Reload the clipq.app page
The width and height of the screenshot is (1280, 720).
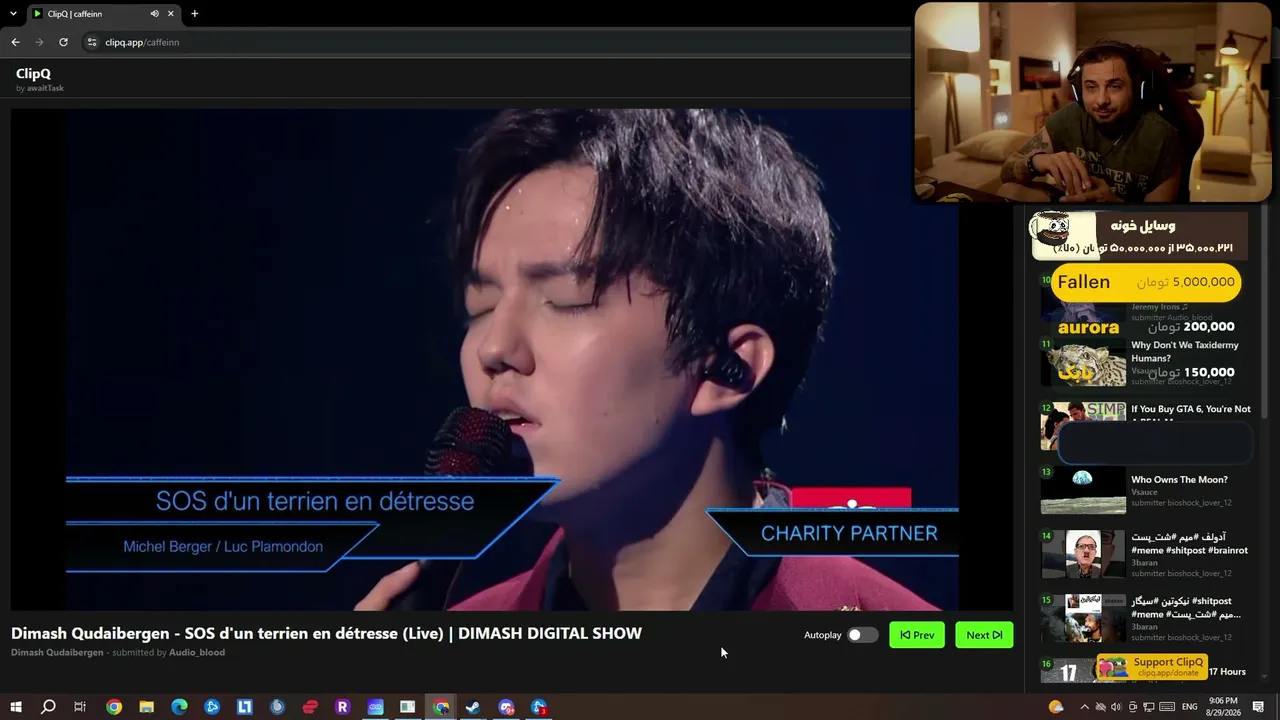(63, 42)
